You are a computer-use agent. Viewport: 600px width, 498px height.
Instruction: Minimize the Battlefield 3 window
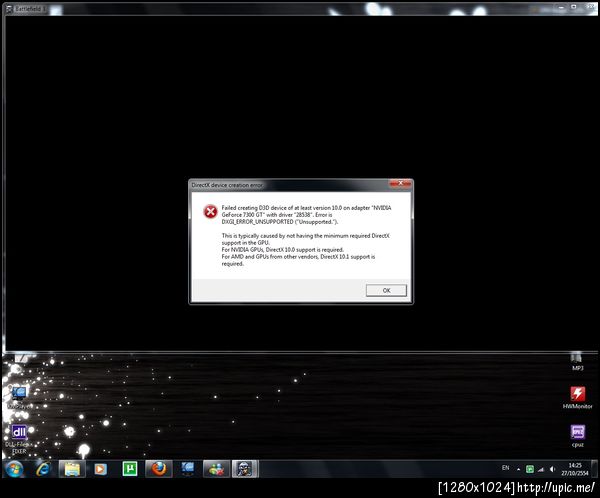561,7
